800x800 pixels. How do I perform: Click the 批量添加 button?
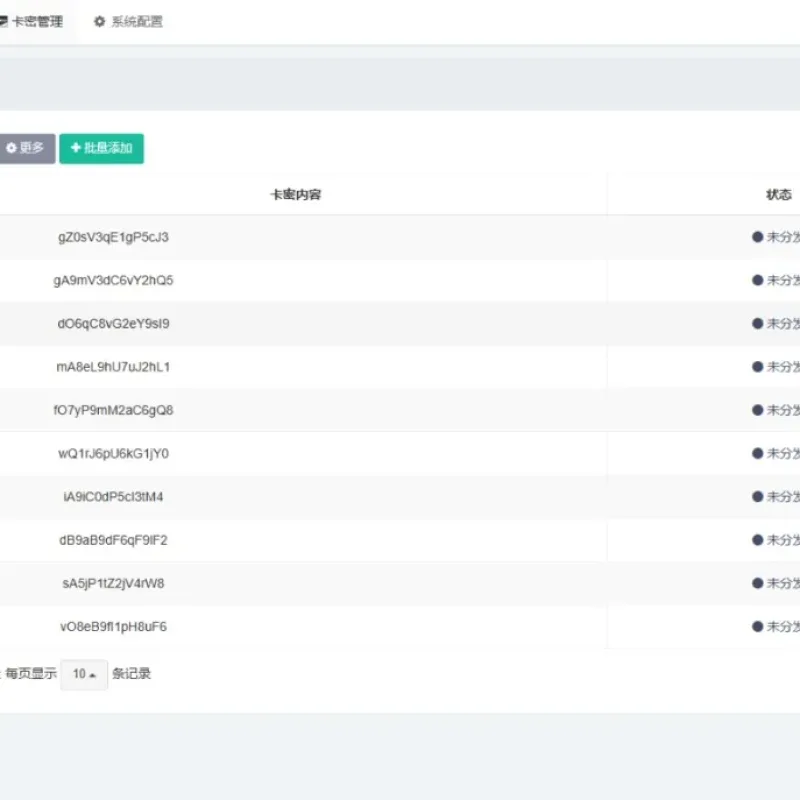(102, 148)
